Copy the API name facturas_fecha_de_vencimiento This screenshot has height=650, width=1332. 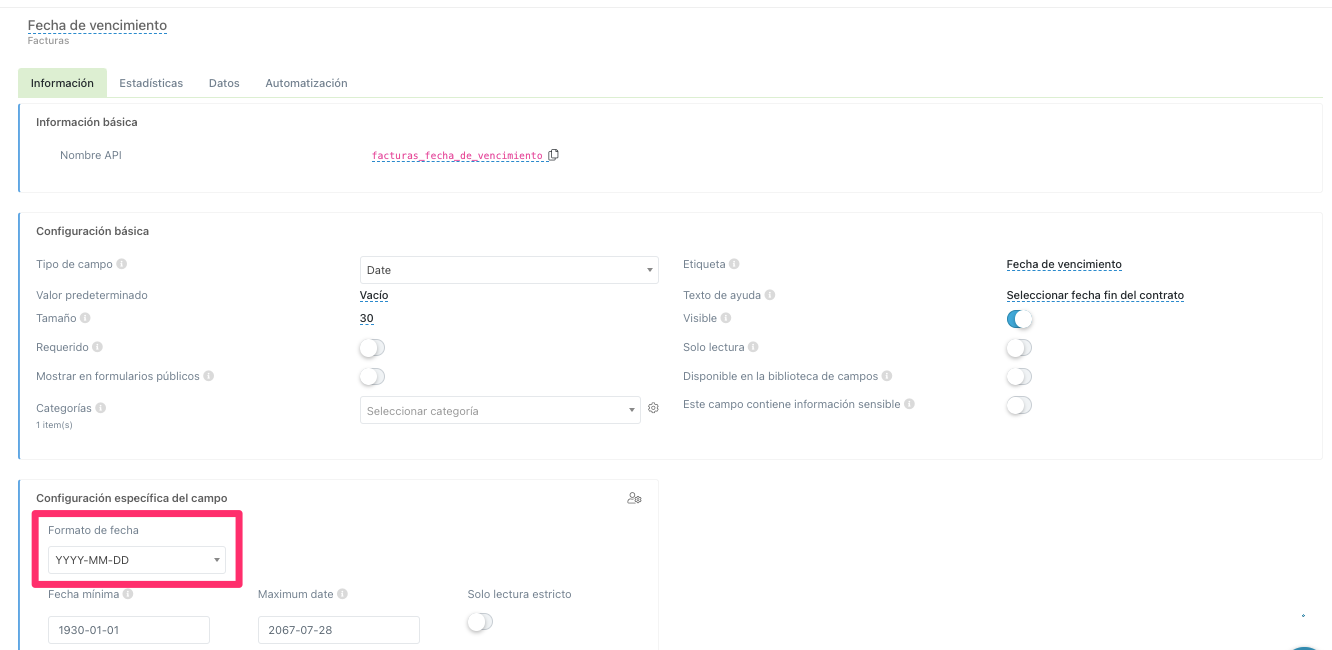554,155
